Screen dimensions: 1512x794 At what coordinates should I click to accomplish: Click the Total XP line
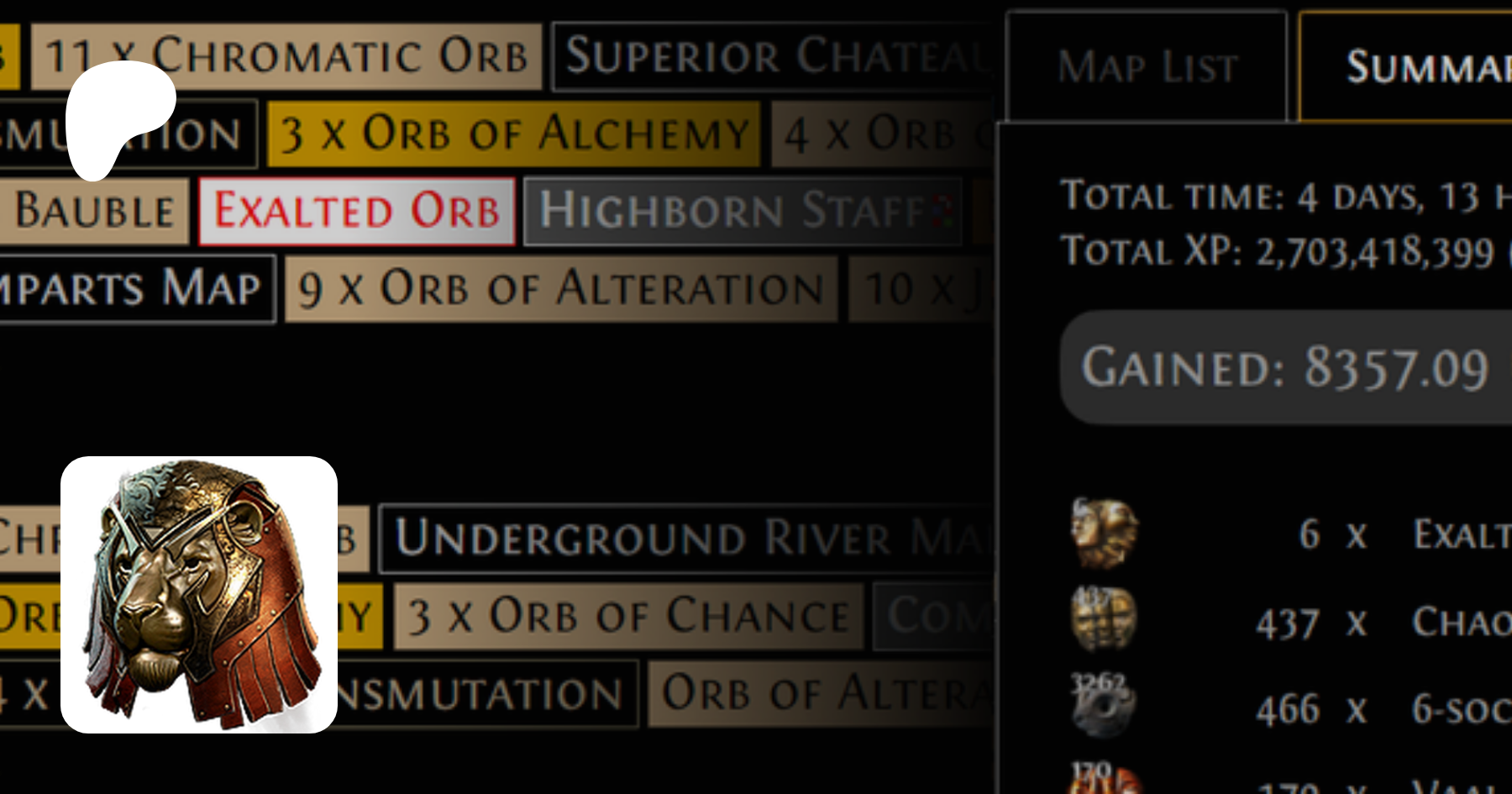point(1286,250)
